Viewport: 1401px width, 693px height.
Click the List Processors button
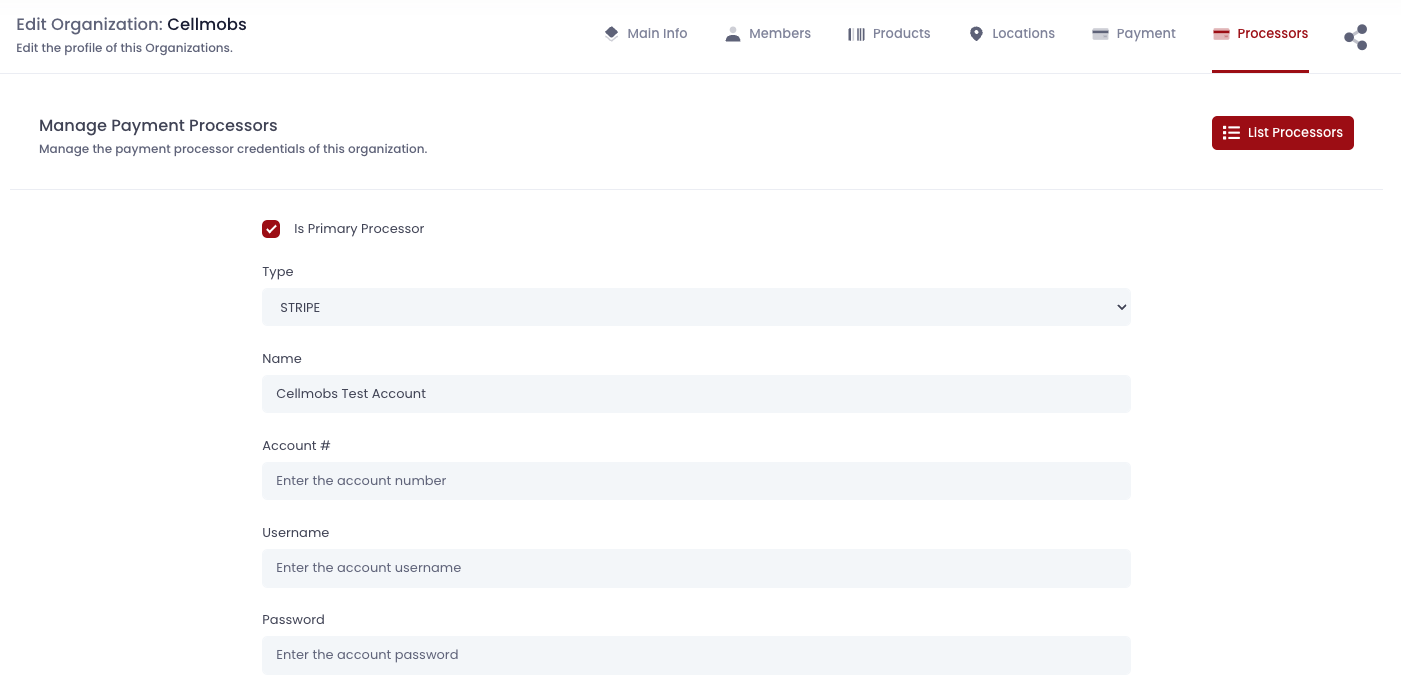(x=1282, y=133)
